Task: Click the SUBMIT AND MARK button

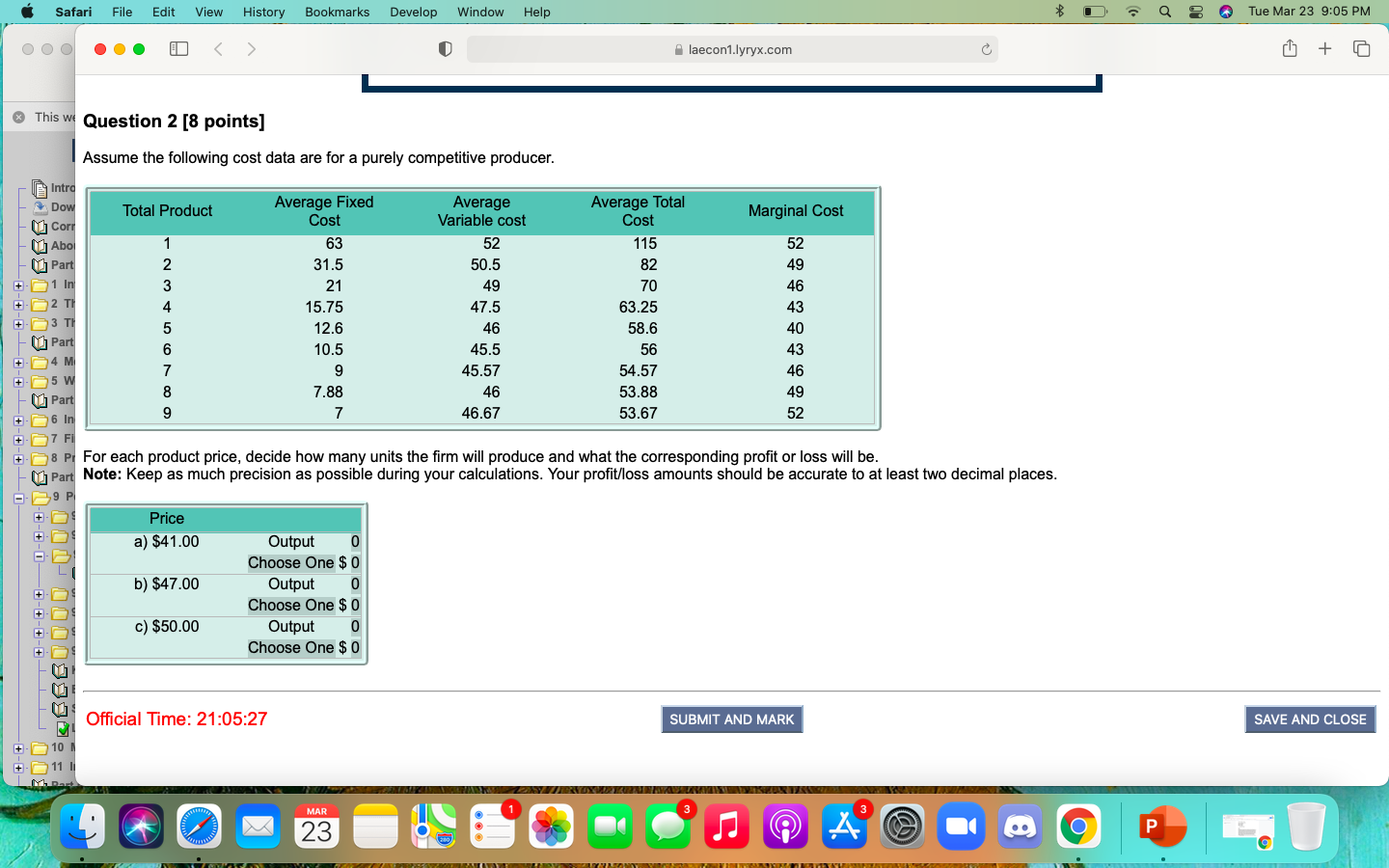Action: coord(731,719)
